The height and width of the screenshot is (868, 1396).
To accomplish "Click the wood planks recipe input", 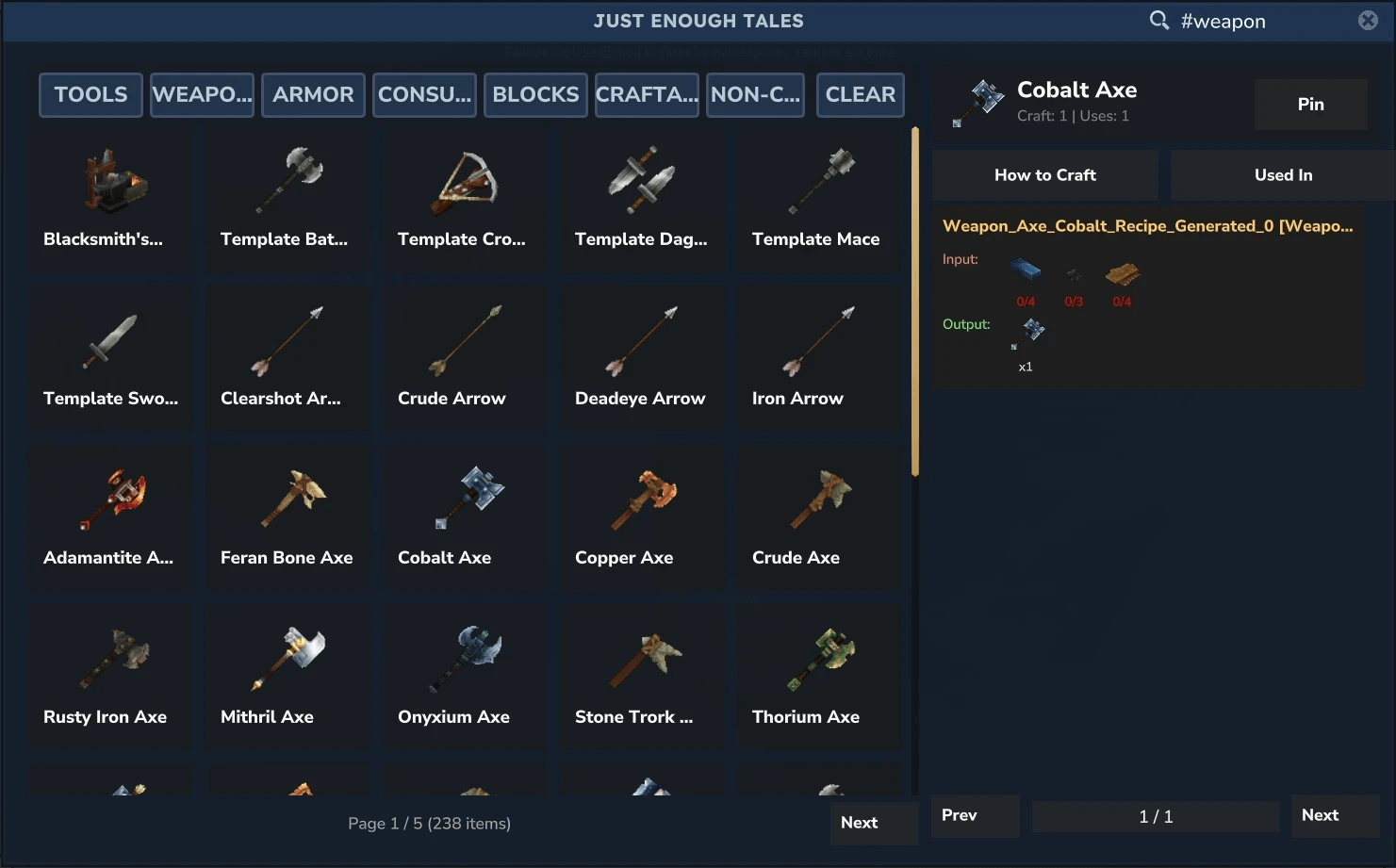I will tap(1122, 273).
